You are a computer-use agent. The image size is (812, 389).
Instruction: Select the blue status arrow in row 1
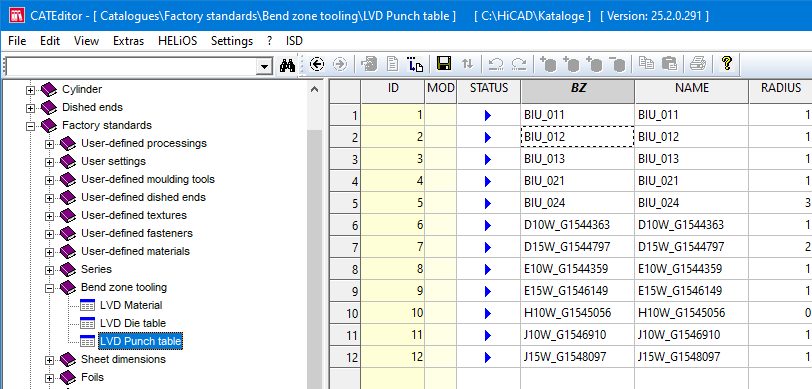[487, 116]
